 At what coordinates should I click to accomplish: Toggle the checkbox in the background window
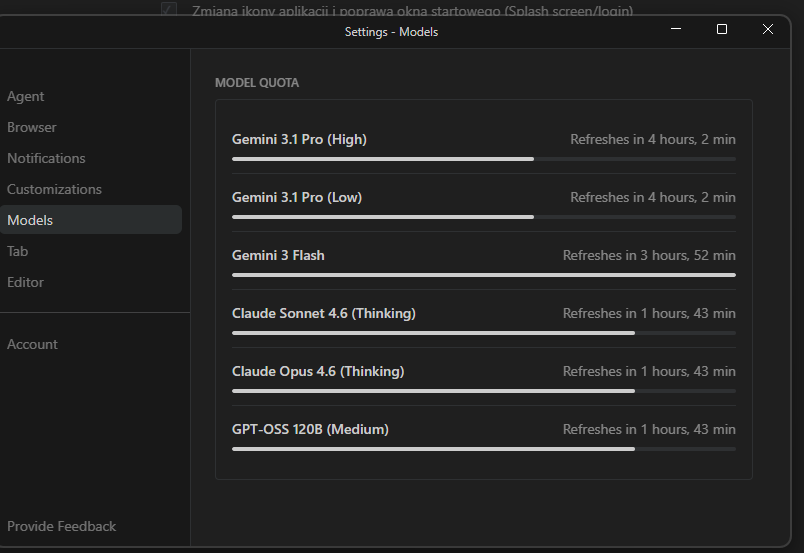[x=169, y=9]
